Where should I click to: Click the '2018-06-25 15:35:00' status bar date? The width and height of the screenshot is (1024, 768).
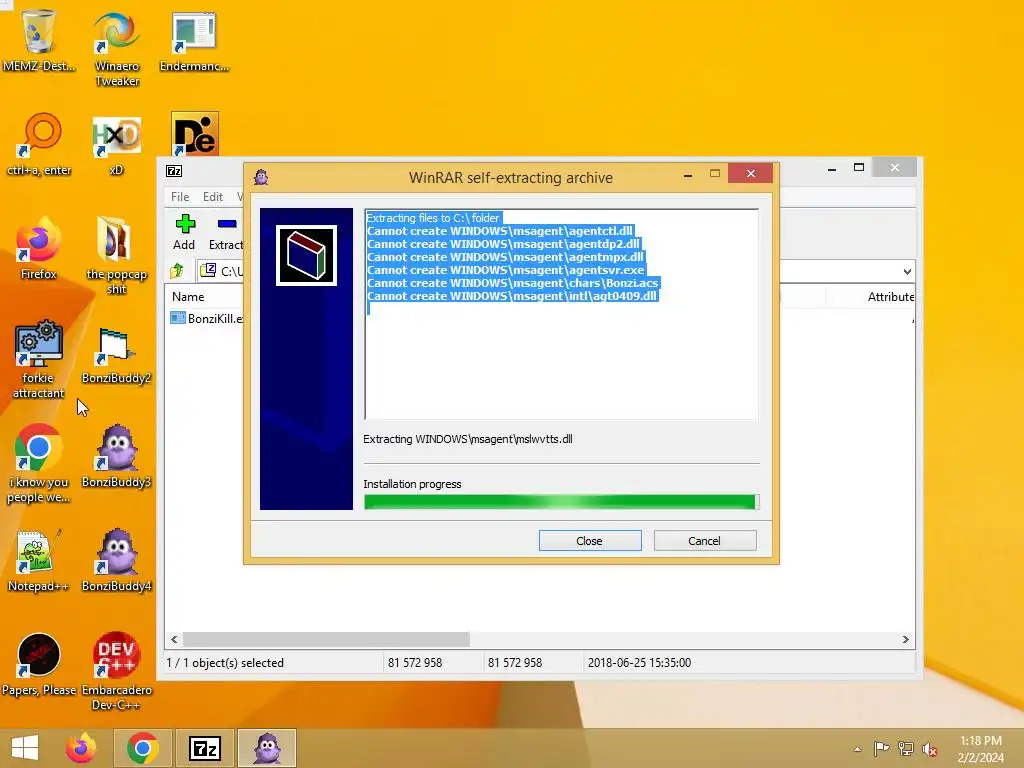[639, 662]
